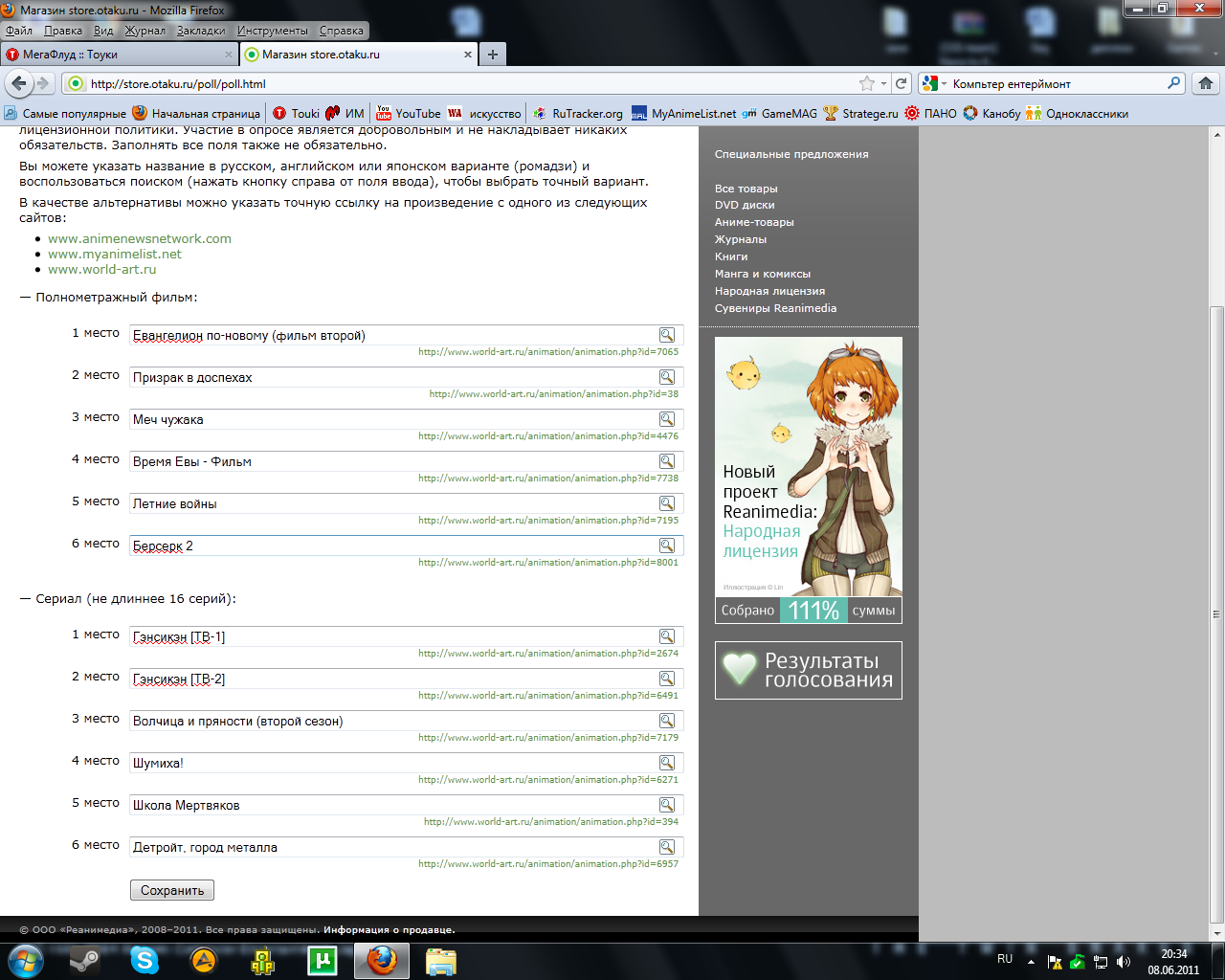
Task: Click search icon in Волчица и пряности field
Action: point(667,721)
